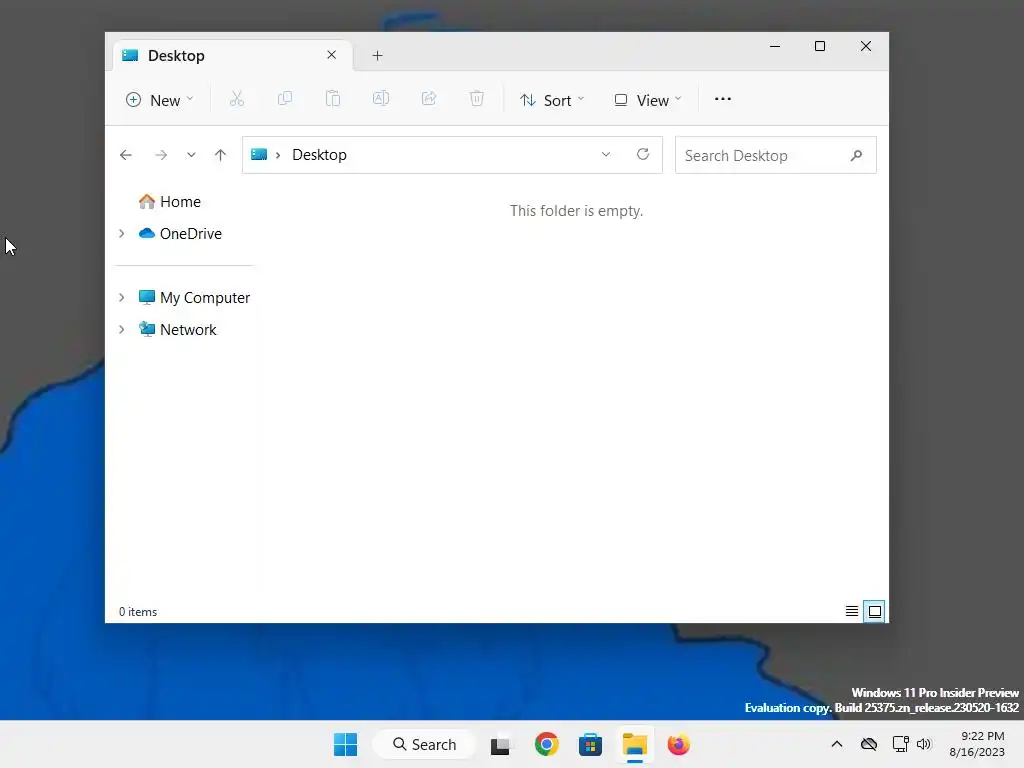Minimize the File Explorer window
This screenshot has height=768, width=1024.
point(775,46)
